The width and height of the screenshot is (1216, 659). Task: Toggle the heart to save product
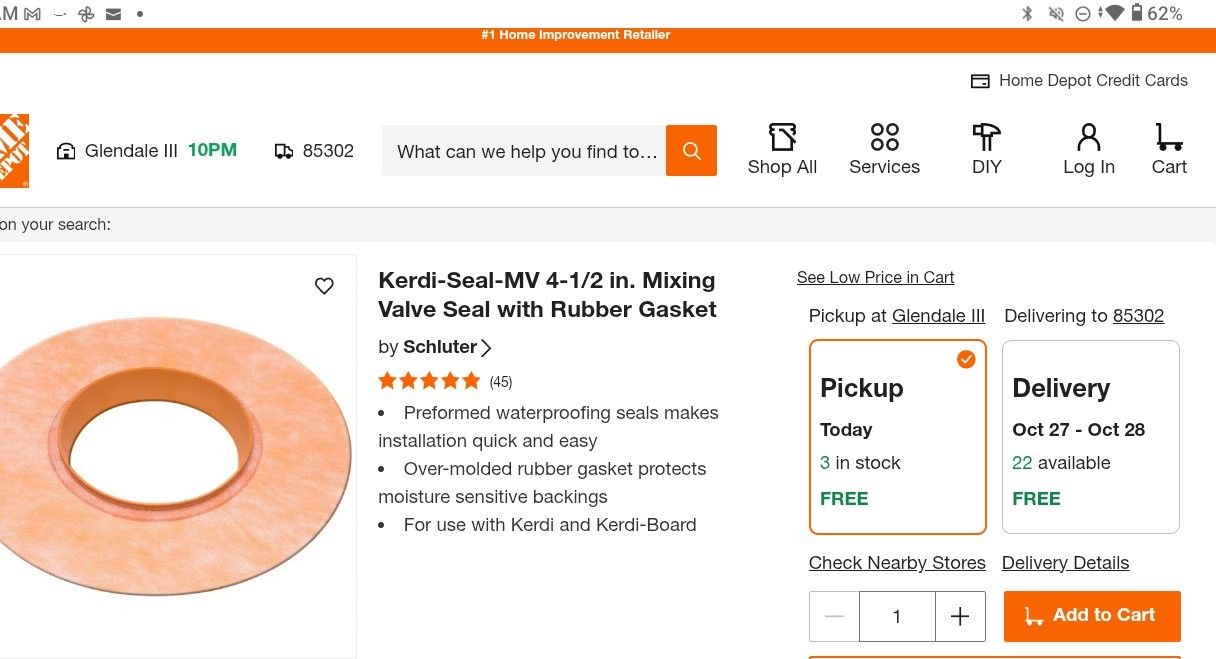324,285
